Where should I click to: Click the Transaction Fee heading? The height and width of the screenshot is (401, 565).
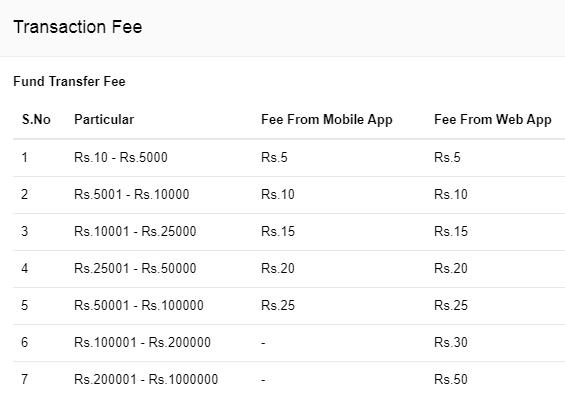(77, 27)
